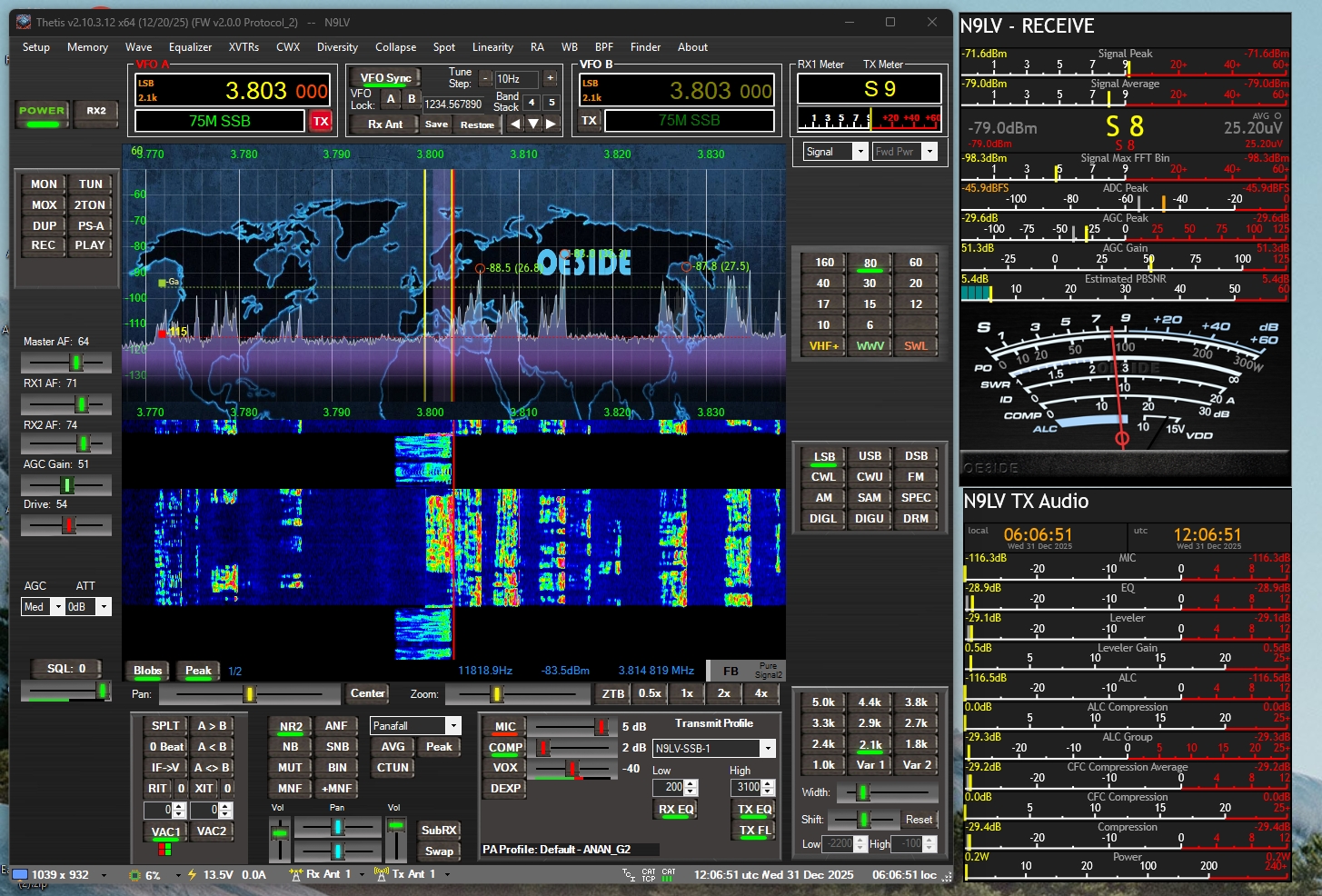The image size is (1322, 896).
Task: Open the AGC mode dropdown
Action: point(57,607)
